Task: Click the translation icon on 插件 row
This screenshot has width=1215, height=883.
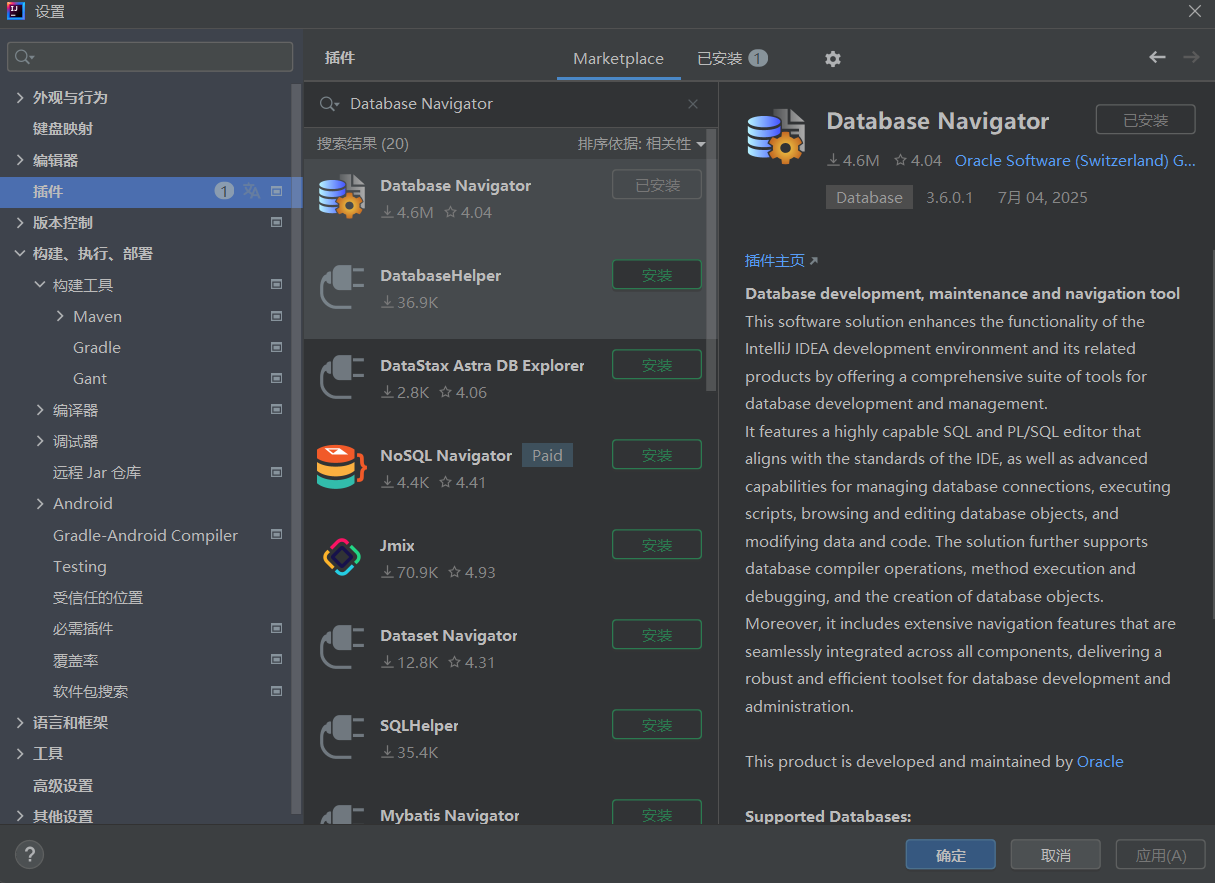Action: pyautogui.click(x=252, y=191)
